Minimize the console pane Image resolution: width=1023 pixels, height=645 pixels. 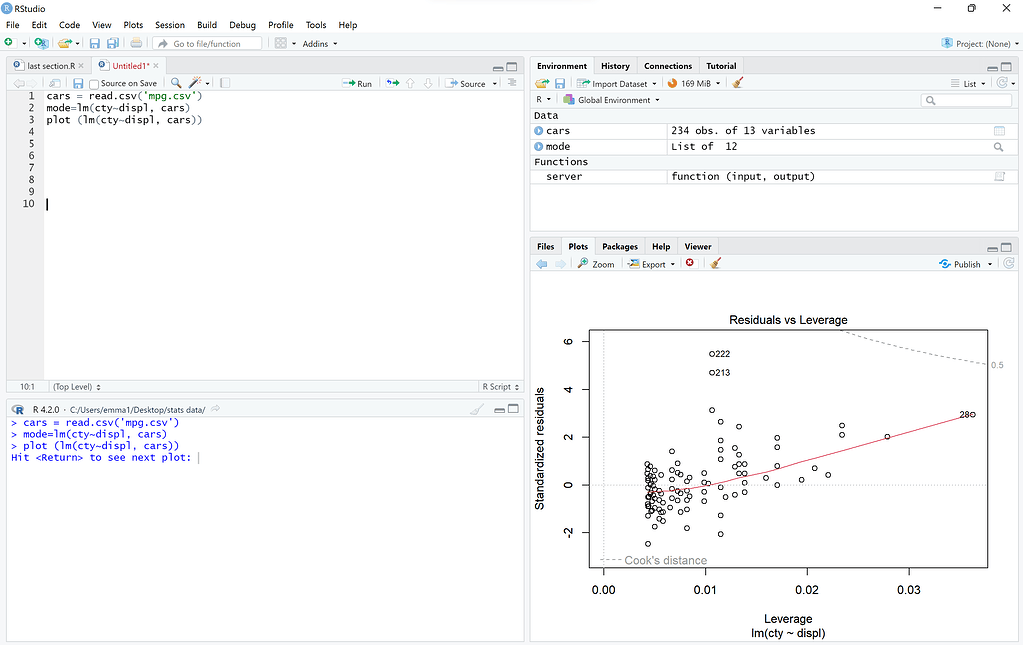pyautogui.click(x=499, y=410)
